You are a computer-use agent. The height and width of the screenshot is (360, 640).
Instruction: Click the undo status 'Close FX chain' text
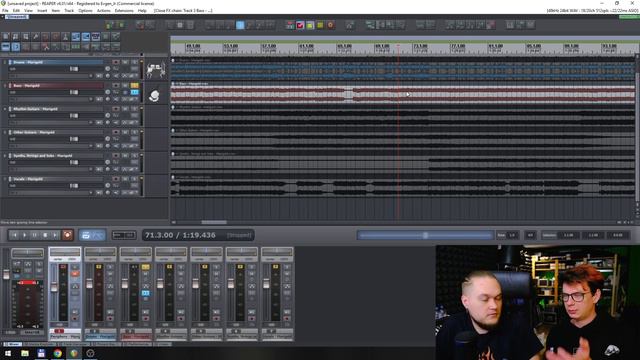[x=183, y=11]
